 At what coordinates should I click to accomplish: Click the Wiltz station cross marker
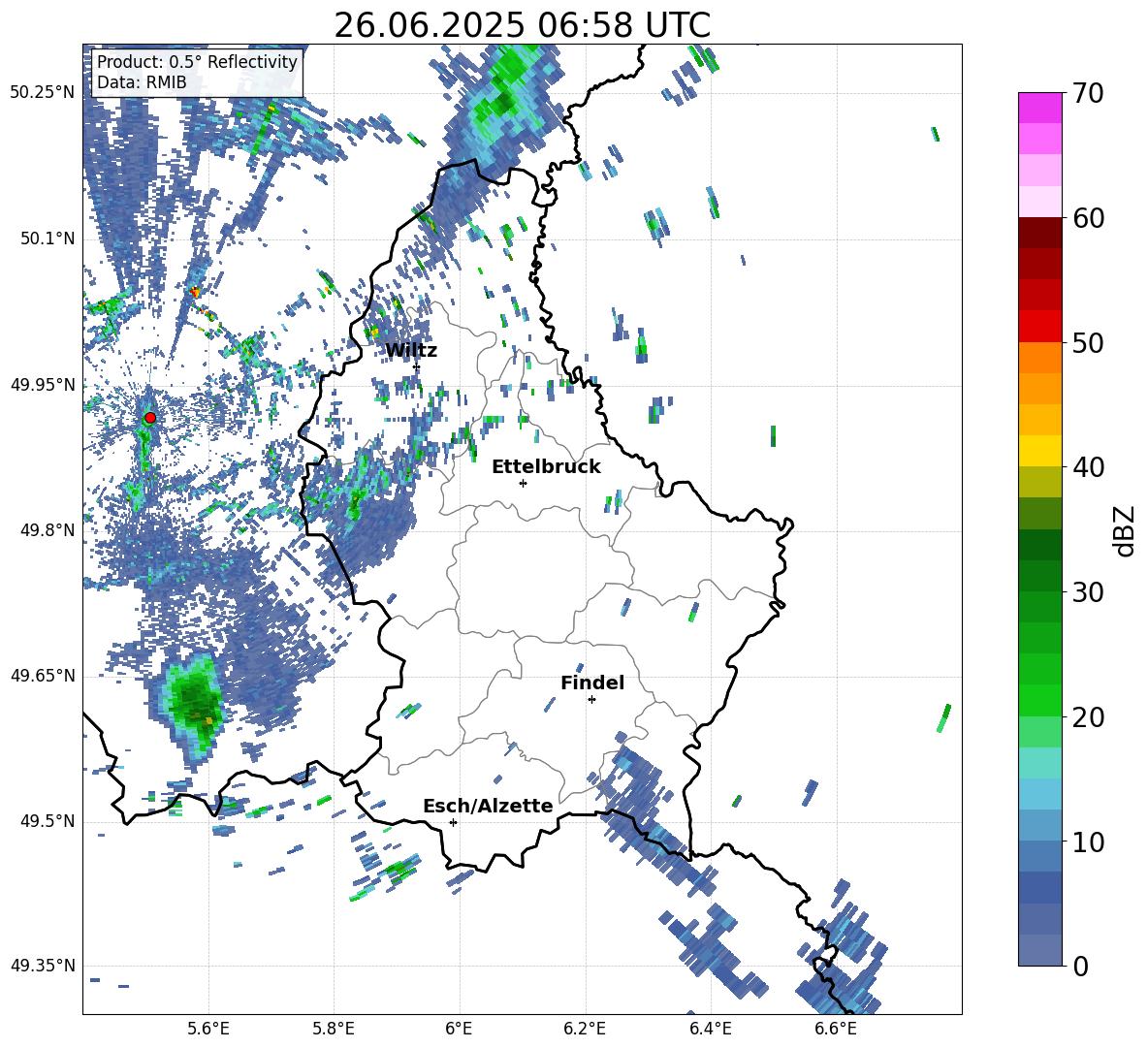pyautogui.click(x=417, y=366)
